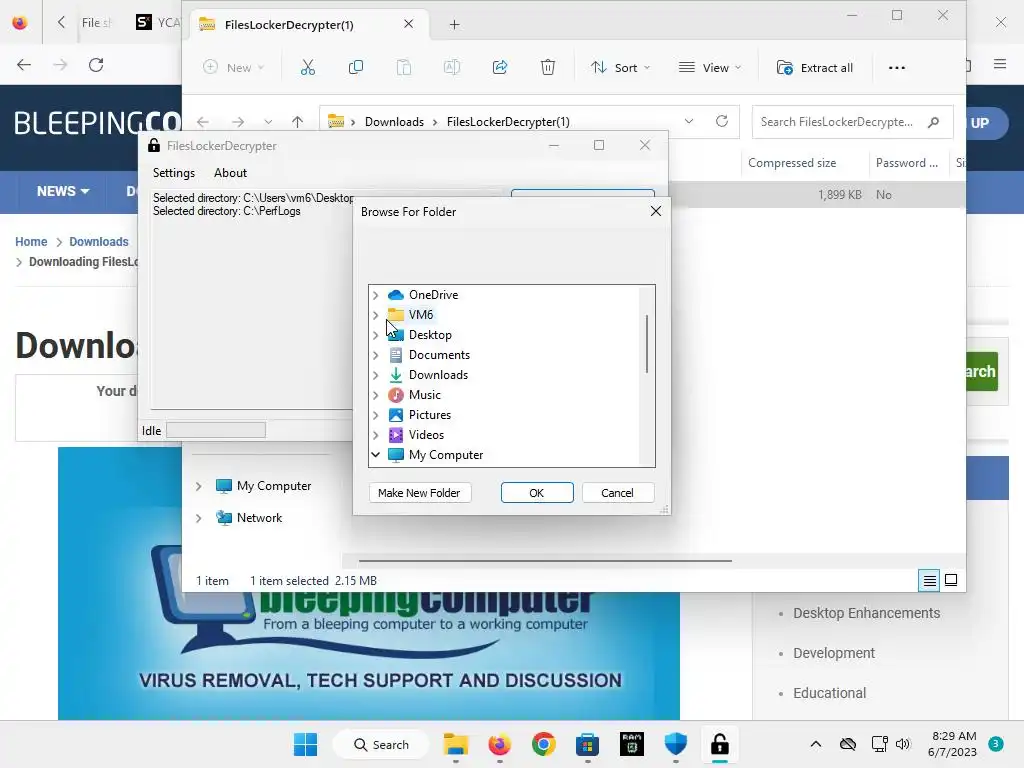Open the Development category link
The height and width of the screenshot is (768, 1024).
[834, 653]
